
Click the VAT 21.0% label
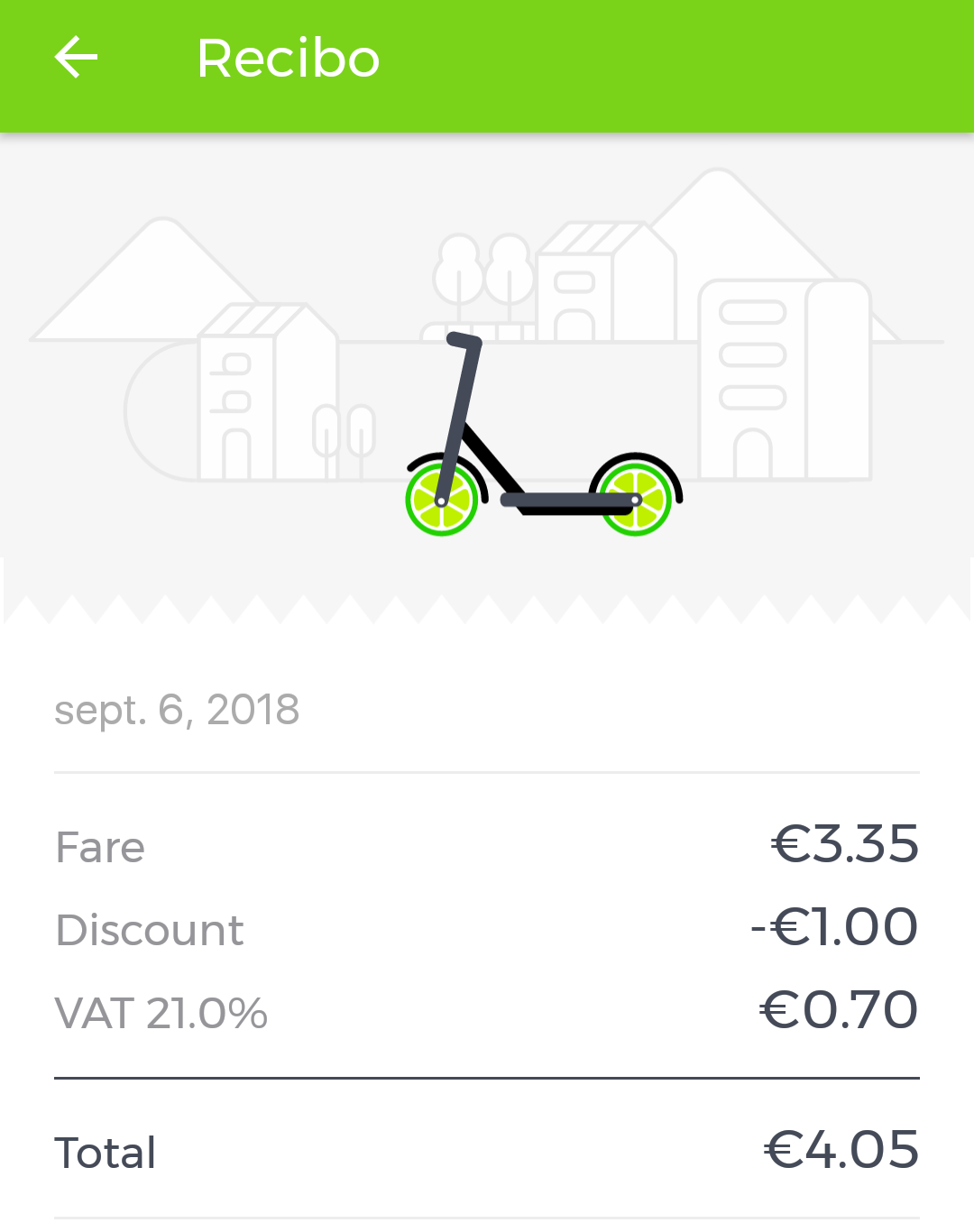point(161,1012)
